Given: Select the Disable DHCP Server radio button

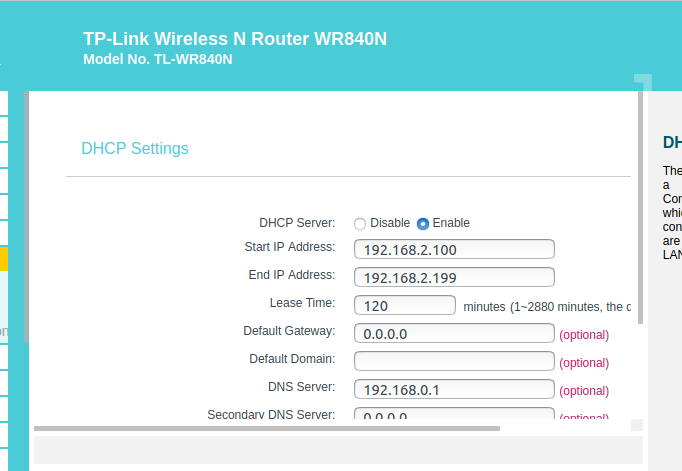Looking at the screenshot, I should [360, 223].
